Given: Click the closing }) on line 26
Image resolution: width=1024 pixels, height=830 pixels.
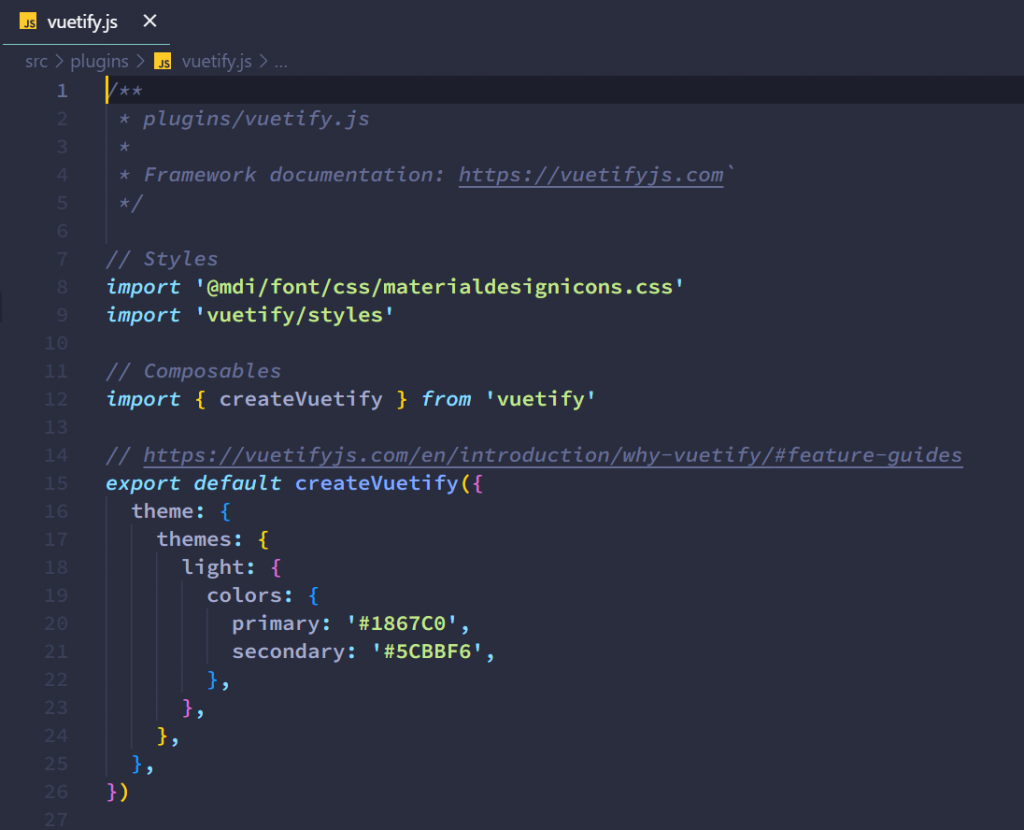Looking at the screenshot, I should [x=118, y=791].
